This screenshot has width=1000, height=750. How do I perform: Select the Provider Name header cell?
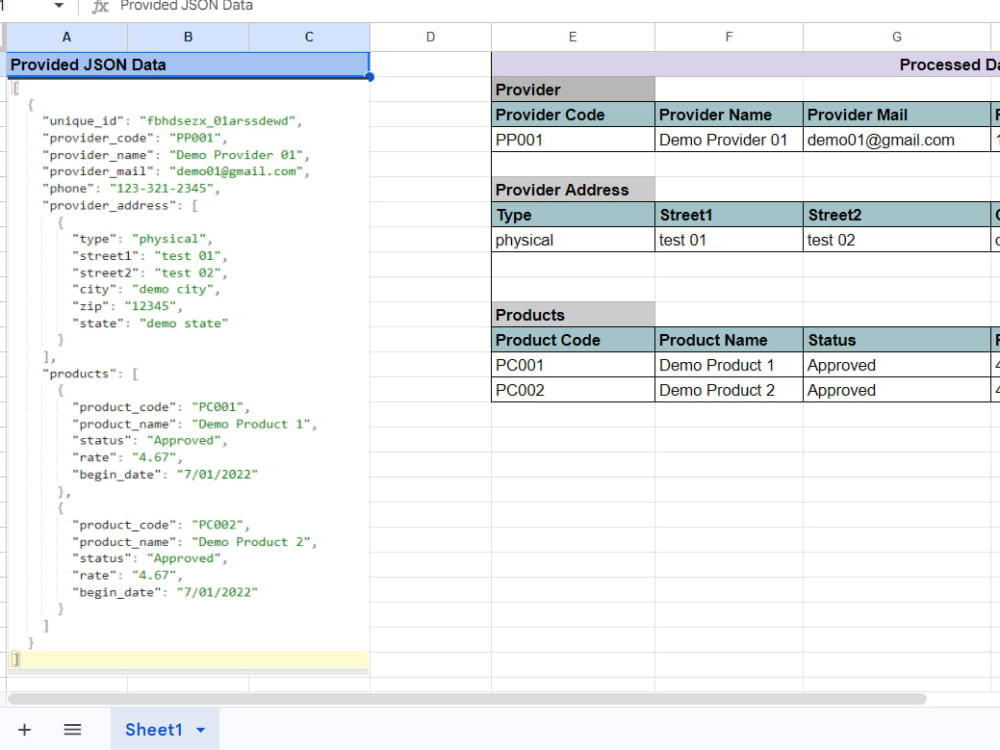(729, 114)
